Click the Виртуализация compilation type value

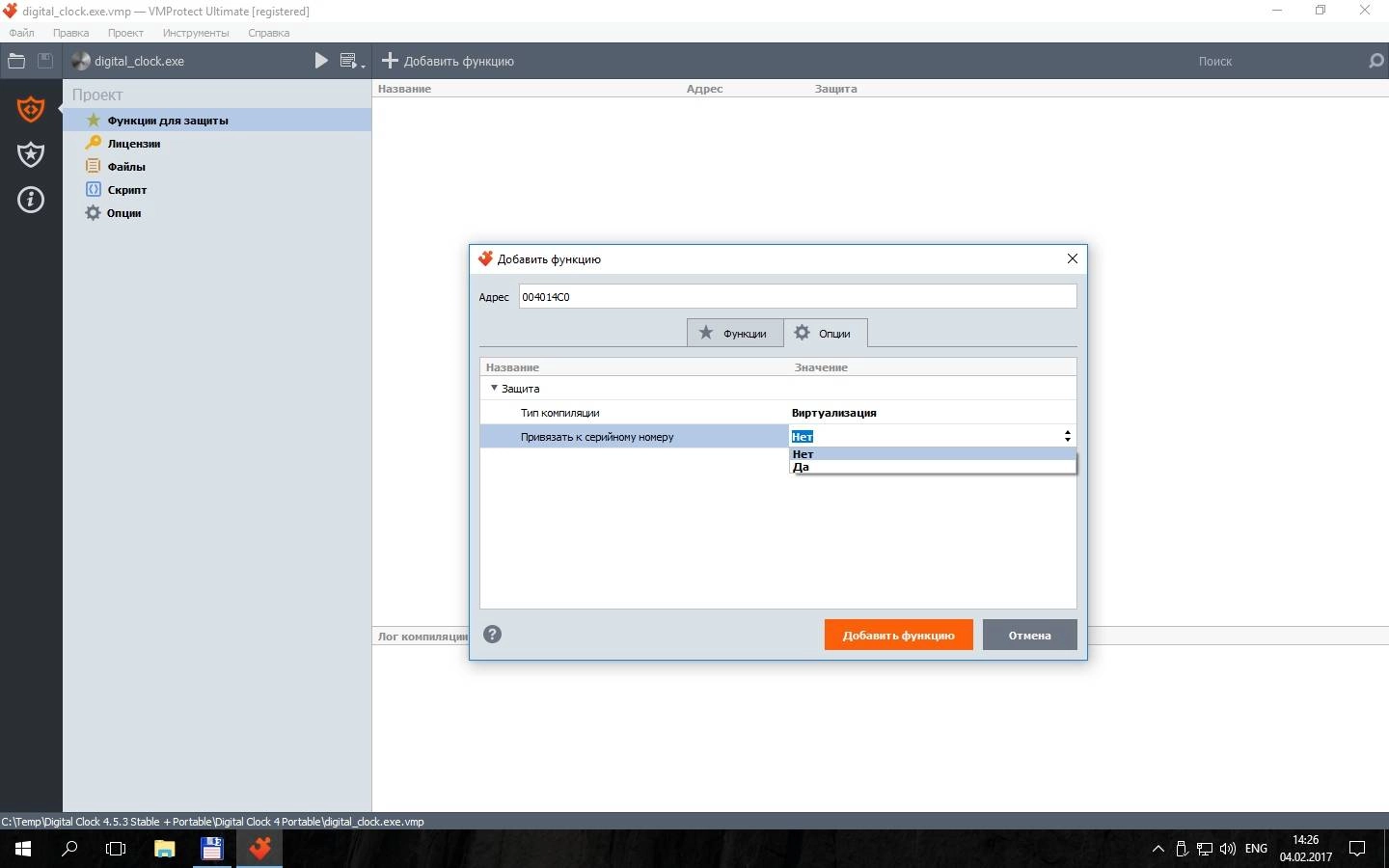coord(833,413)
